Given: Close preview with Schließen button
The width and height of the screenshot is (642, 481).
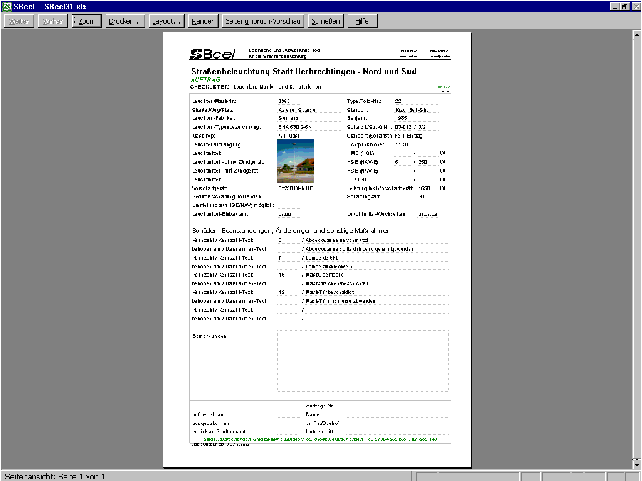Looking at the screenshot, I should pyautogui.click(x=326, y=21).
